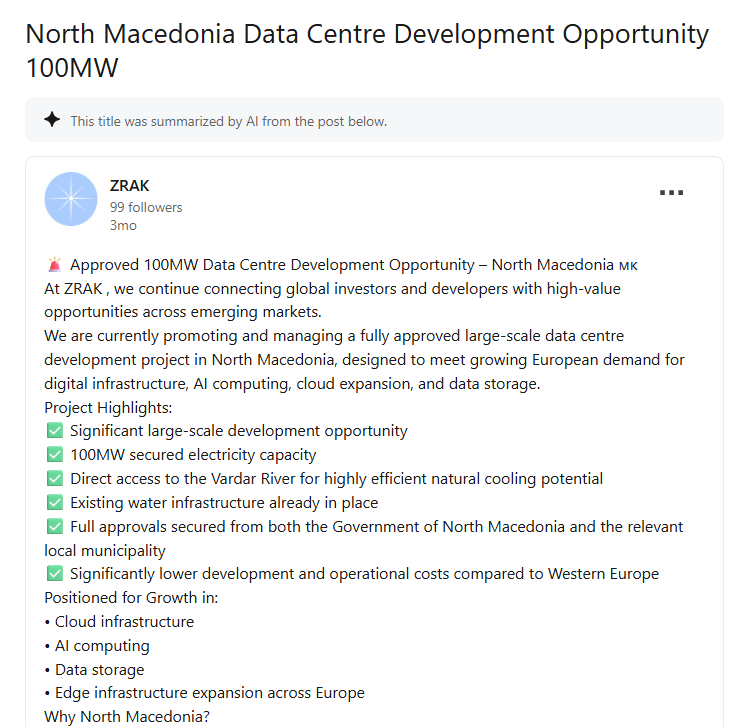This screenshot has height=727, width=737.
Task: Click the AI-summarized title notice banner
Action: [x=374, y=119]
